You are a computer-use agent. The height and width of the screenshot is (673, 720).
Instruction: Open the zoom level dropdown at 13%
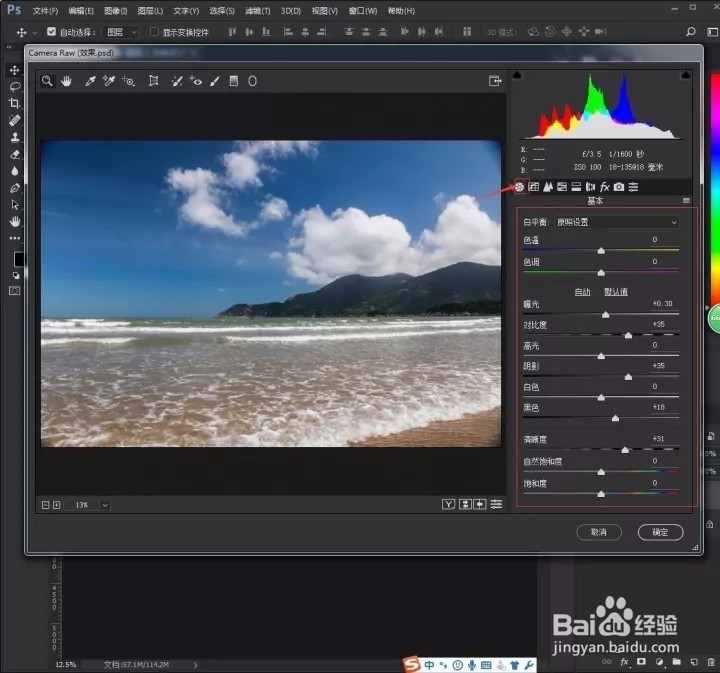105,505
